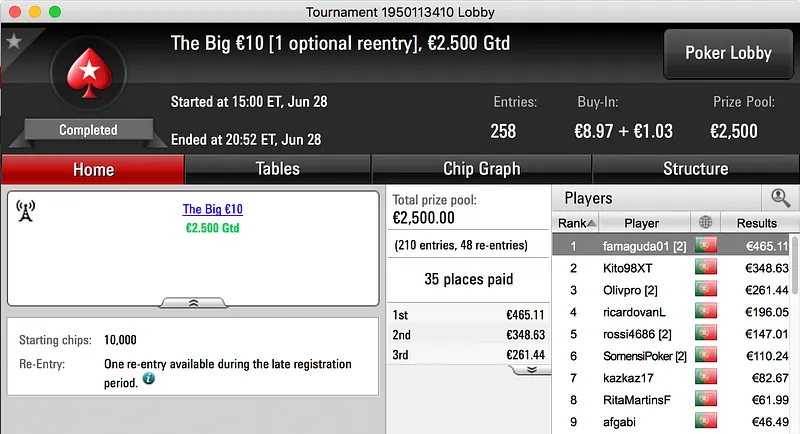
Task: Sort players by the Rank column
Action: pos(577,223)
